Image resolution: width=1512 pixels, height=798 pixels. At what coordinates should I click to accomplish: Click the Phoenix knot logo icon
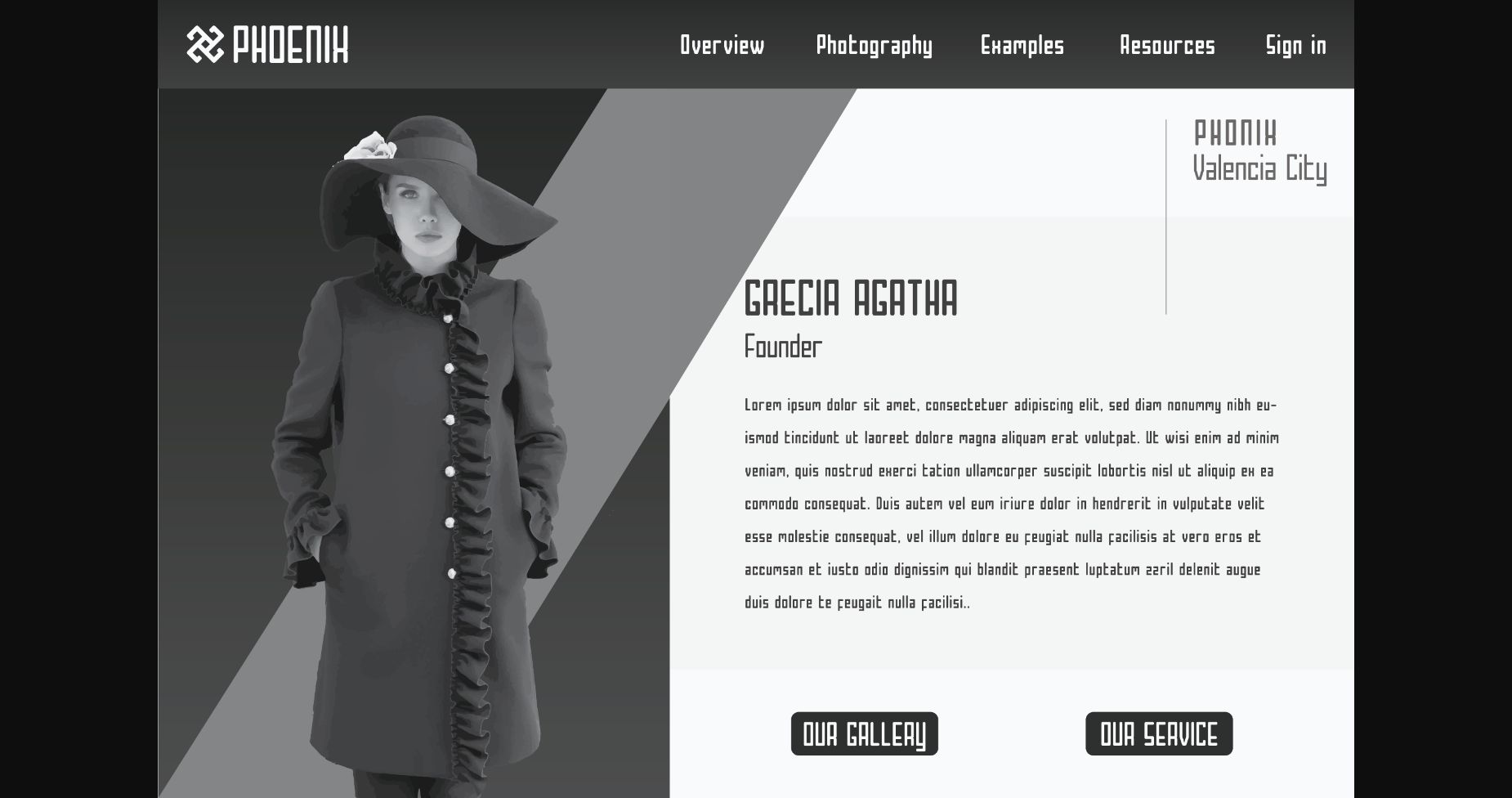click(x=204, y=44)
